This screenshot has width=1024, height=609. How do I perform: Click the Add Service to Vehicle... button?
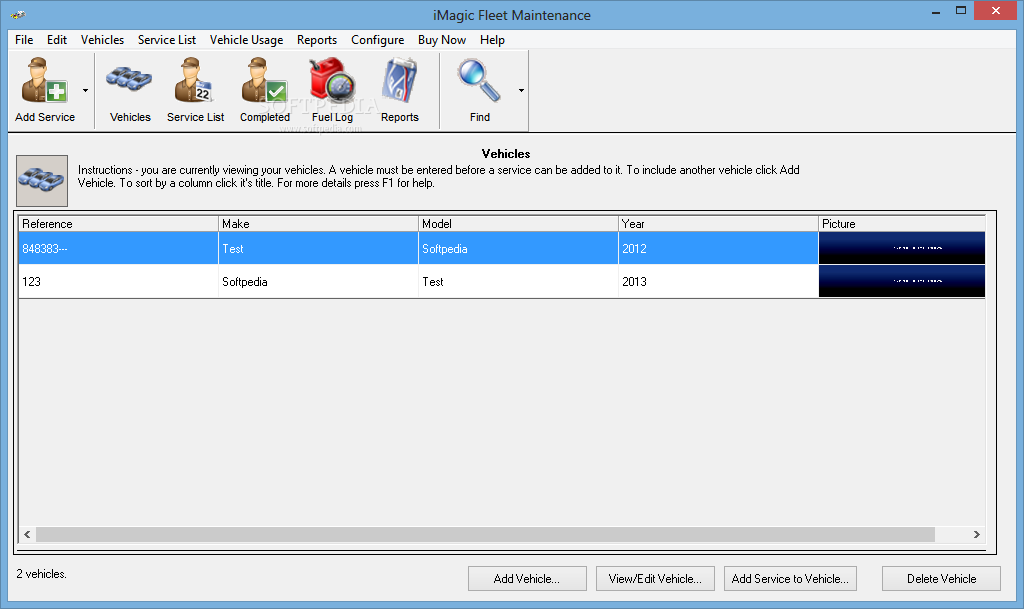[x=790, y=578]
